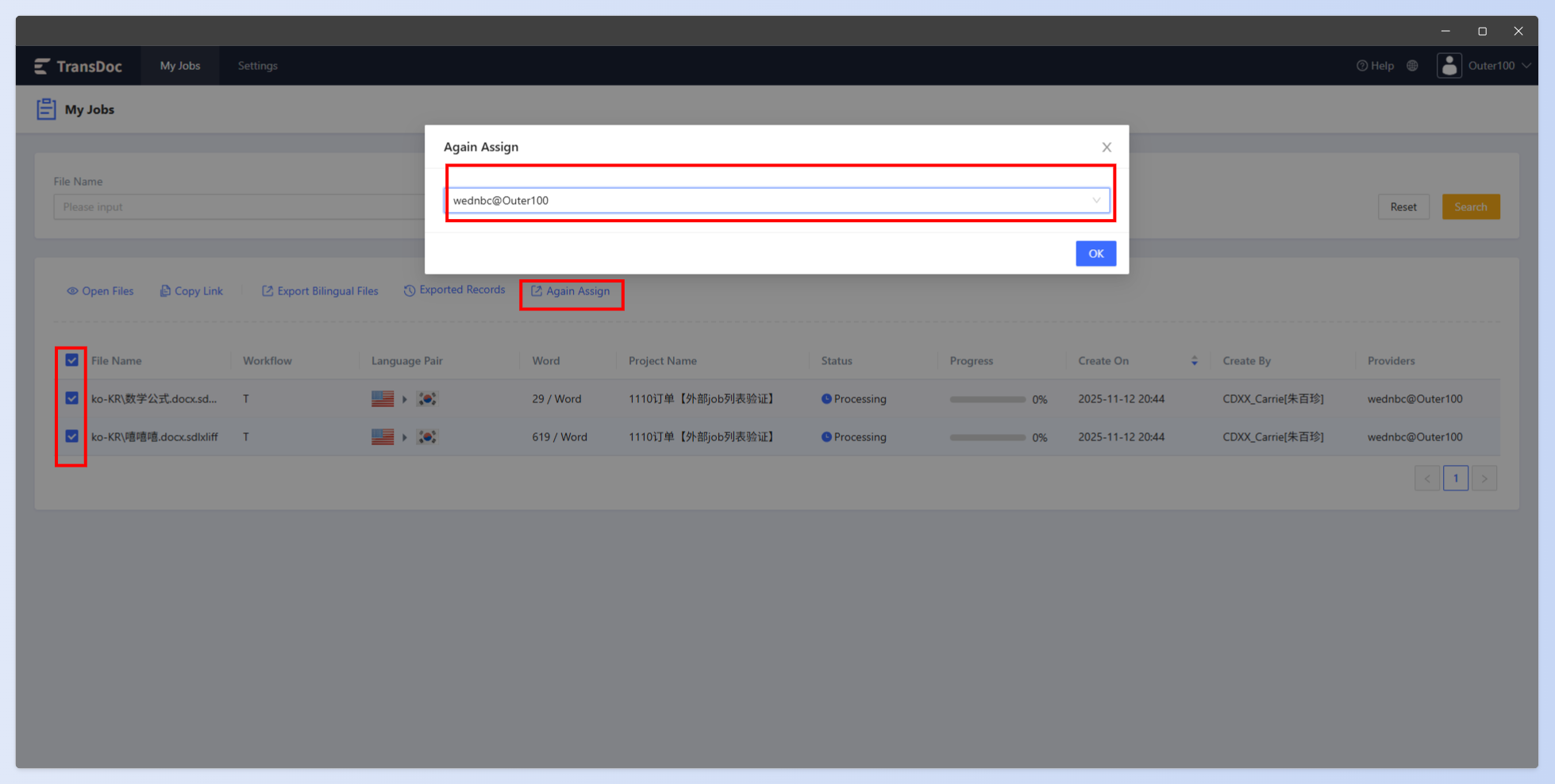Select the My Jobs tab

(180, 66)
